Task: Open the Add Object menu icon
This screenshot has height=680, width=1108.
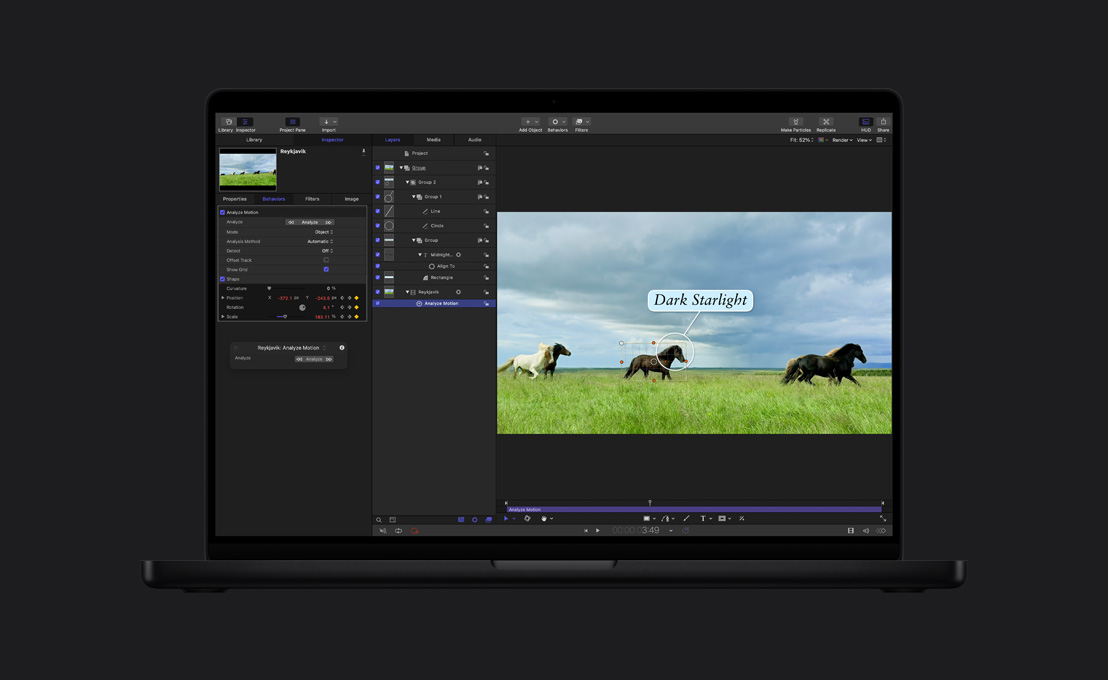Action: [x=528, y=122]
